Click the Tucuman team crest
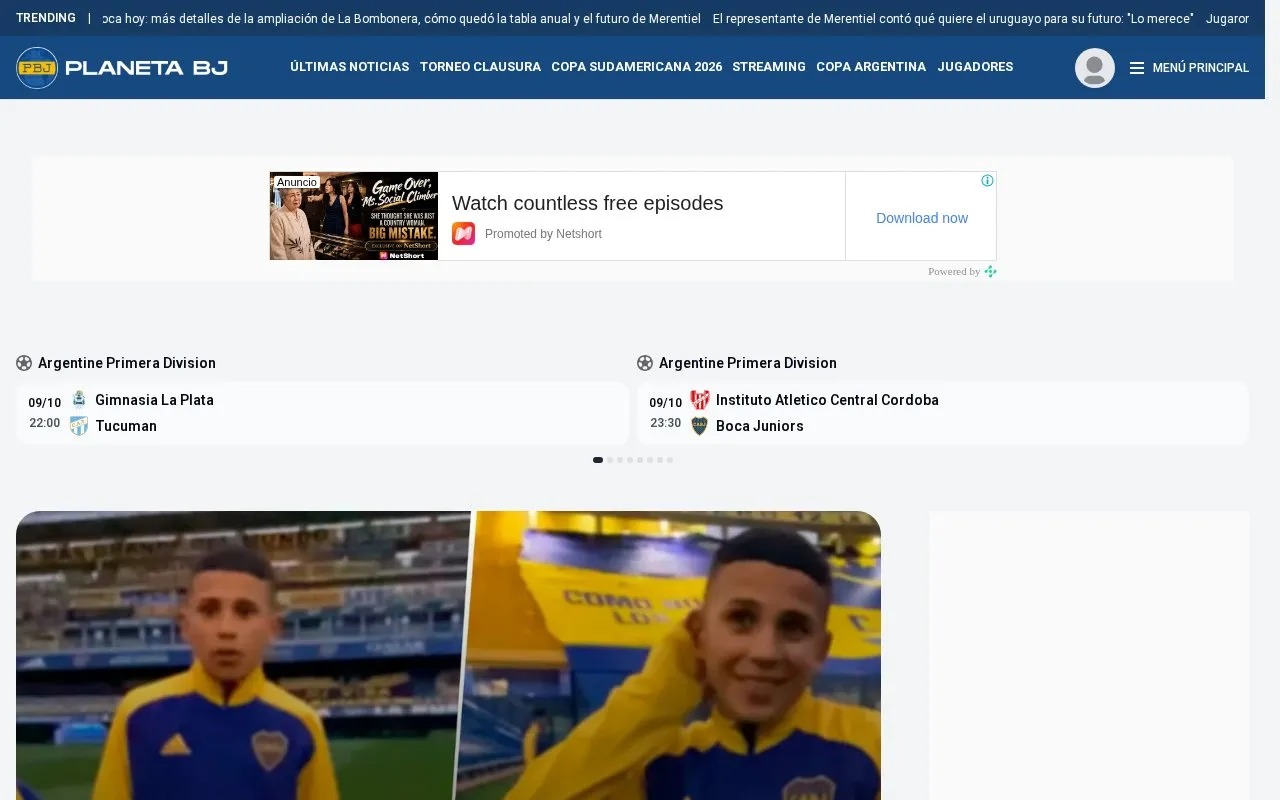 79,426
